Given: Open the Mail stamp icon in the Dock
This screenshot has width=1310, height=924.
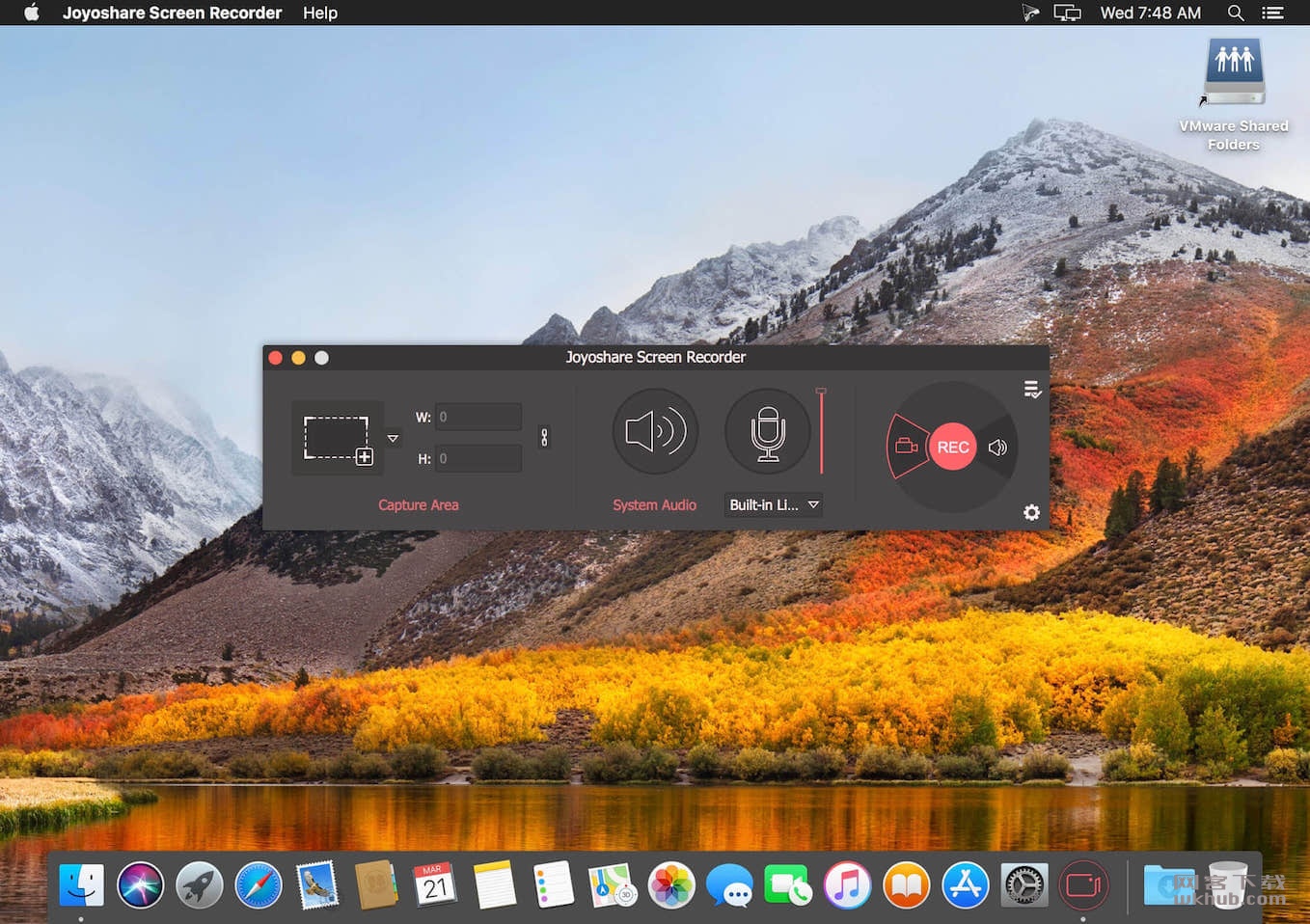Looking at the screenshot, I should click(x=317, y=884).
